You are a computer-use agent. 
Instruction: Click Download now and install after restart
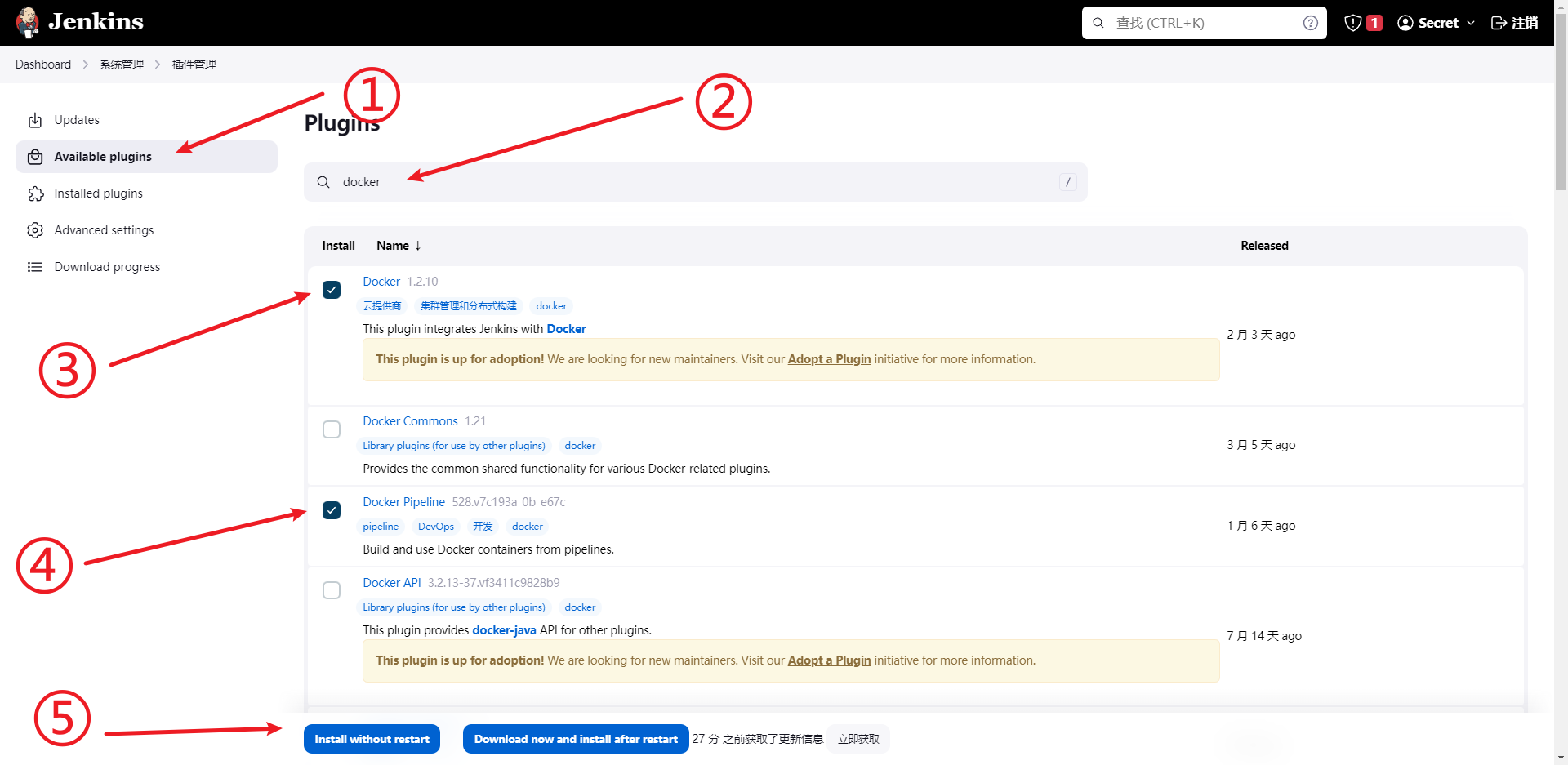(x=576, y=739)
